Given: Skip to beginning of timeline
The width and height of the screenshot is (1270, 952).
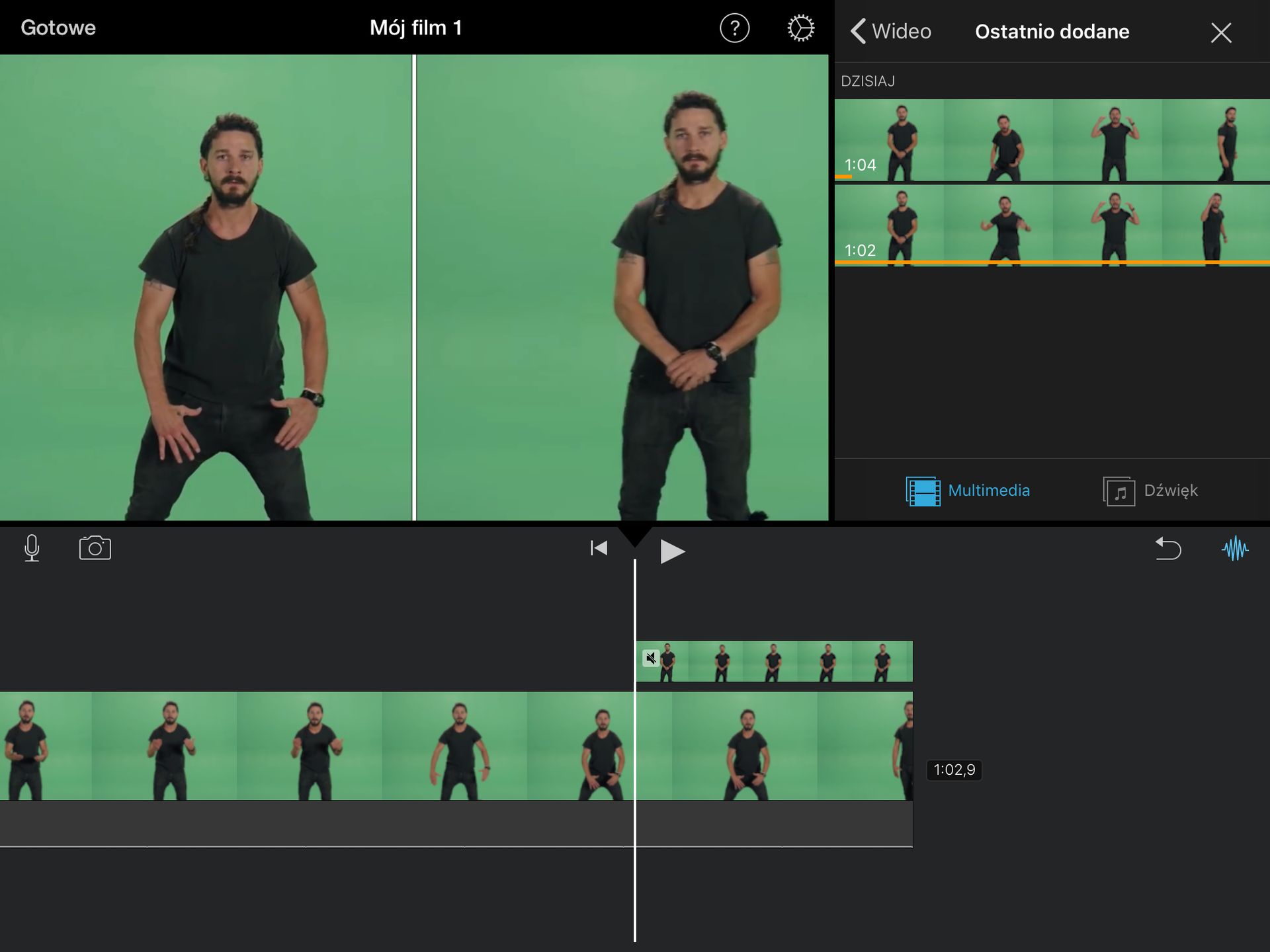Looking at the screenshot, I should 599,548.
